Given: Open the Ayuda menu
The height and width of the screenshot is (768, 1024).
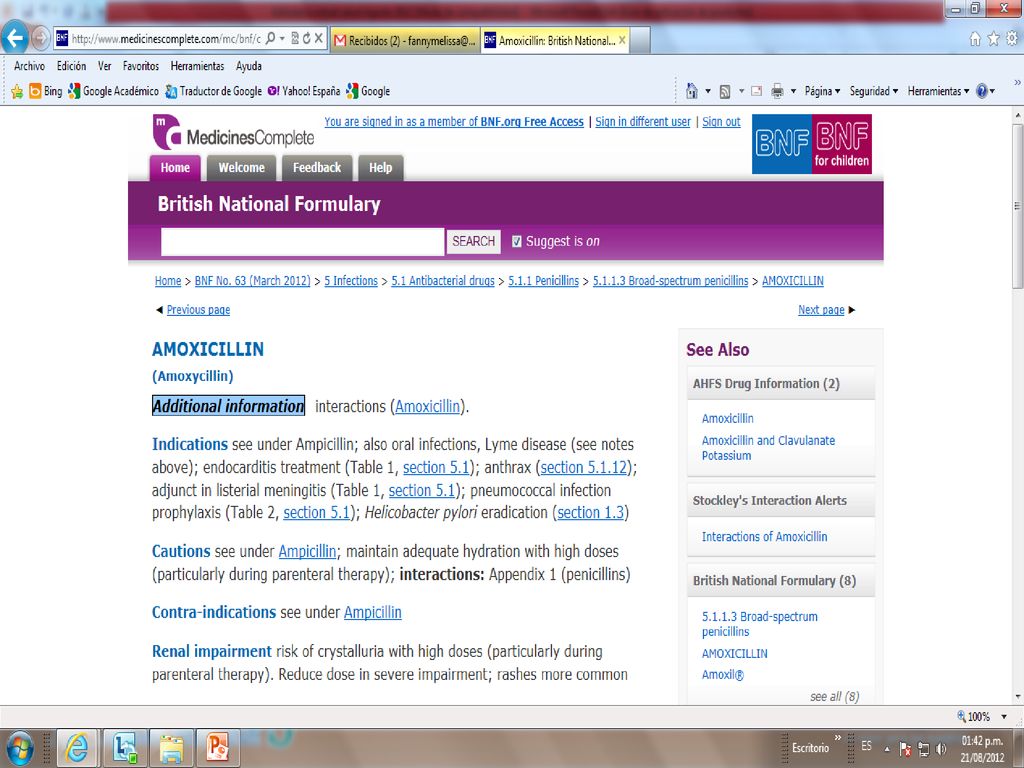Looking at the screenshot, I should point(249,66).
